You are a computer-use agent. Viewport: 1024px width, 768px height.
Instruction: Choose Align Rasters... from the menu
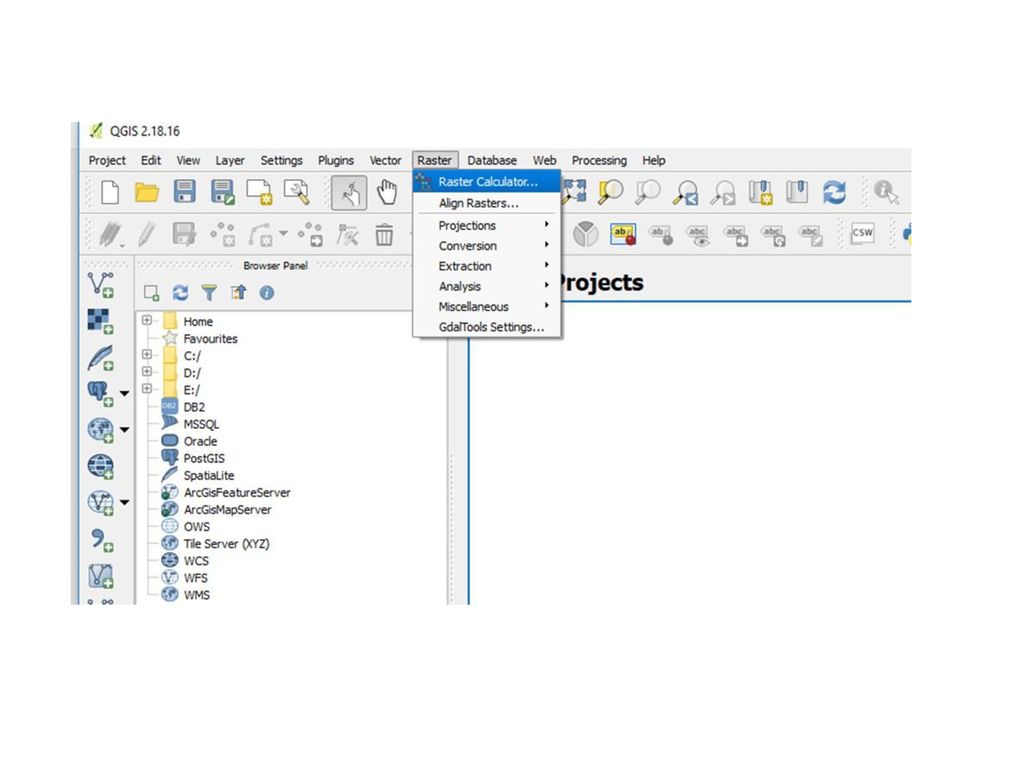tap(487, 203)
